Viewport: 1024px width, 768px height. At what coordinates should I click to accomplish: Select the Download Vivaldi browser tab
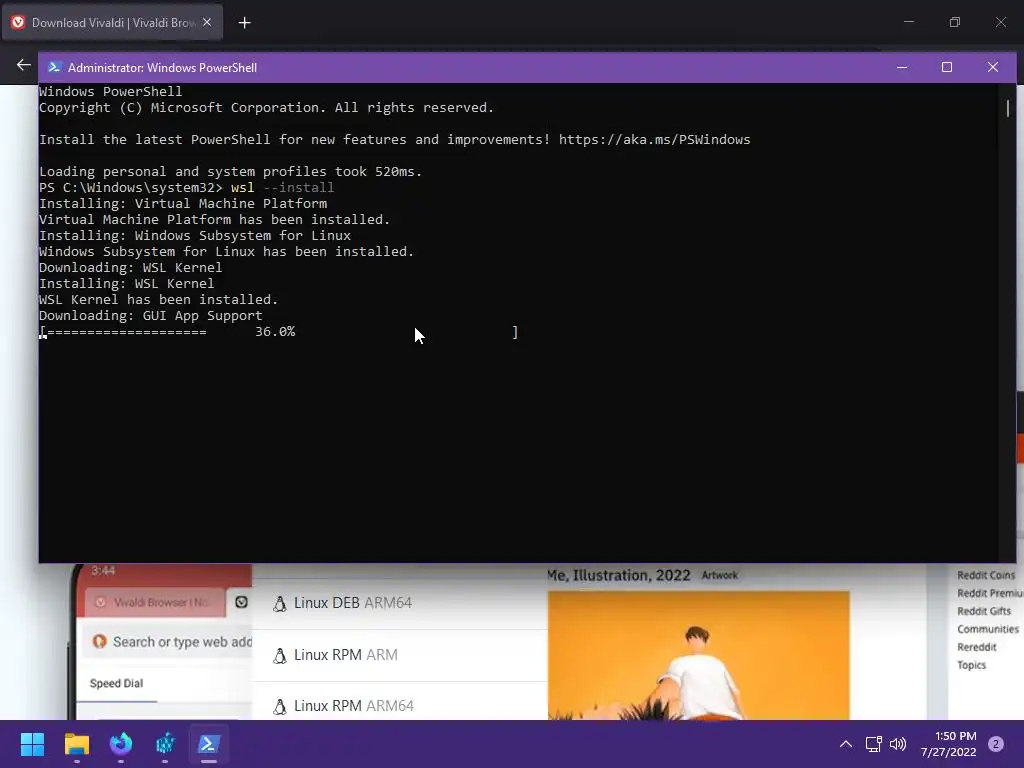pos(112,23)
